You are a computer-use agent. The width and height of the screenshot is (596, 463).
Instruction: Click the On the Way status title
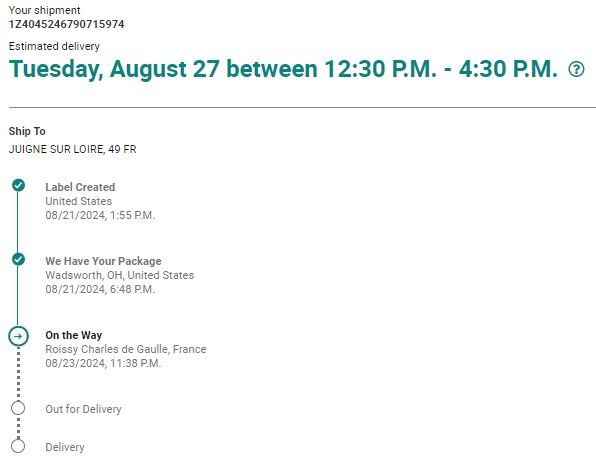click(74, 335)
